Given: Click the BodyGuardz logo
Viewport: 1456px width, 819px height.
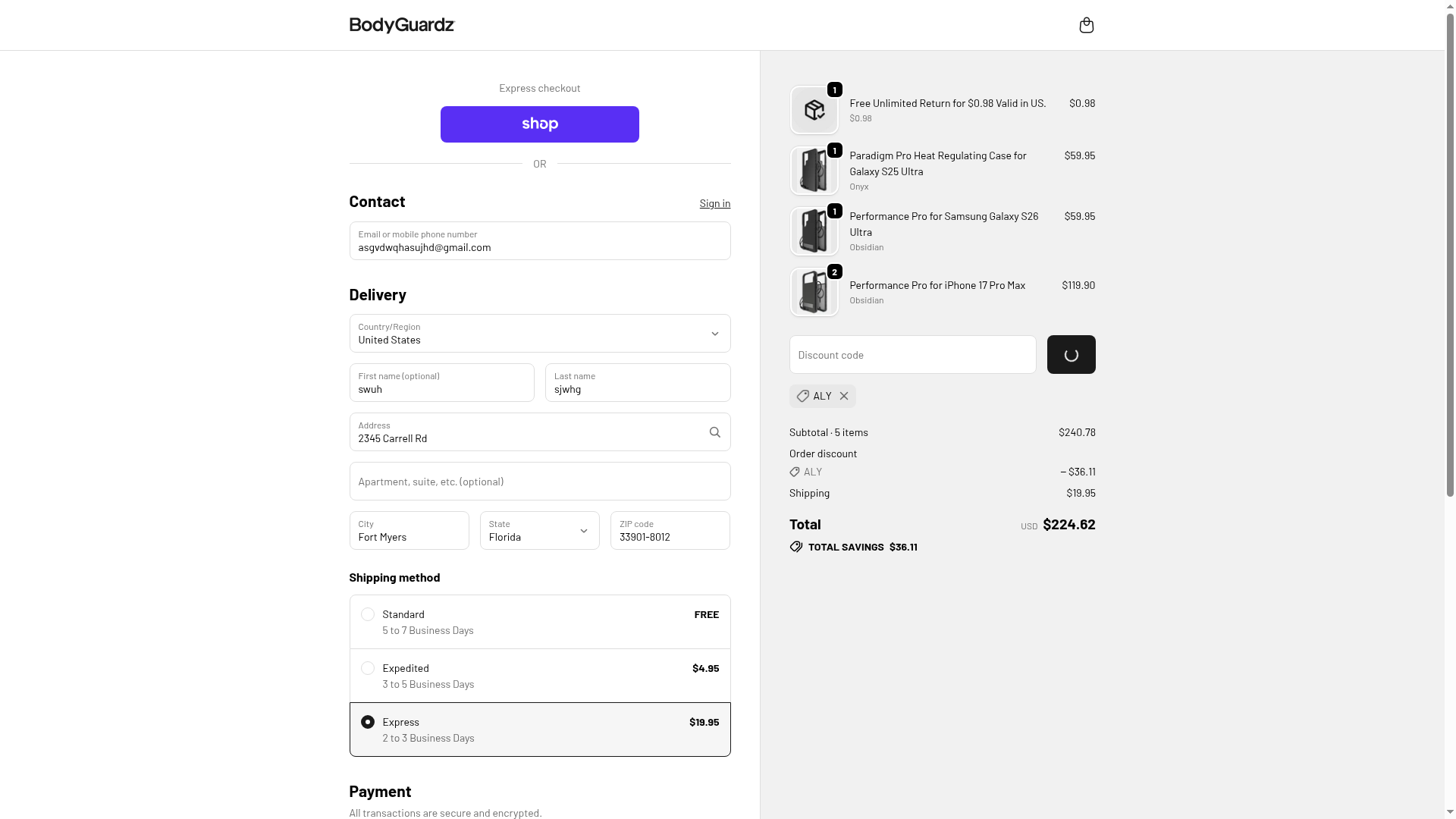Looking at the screenshot, I should [x=401, y=26].
